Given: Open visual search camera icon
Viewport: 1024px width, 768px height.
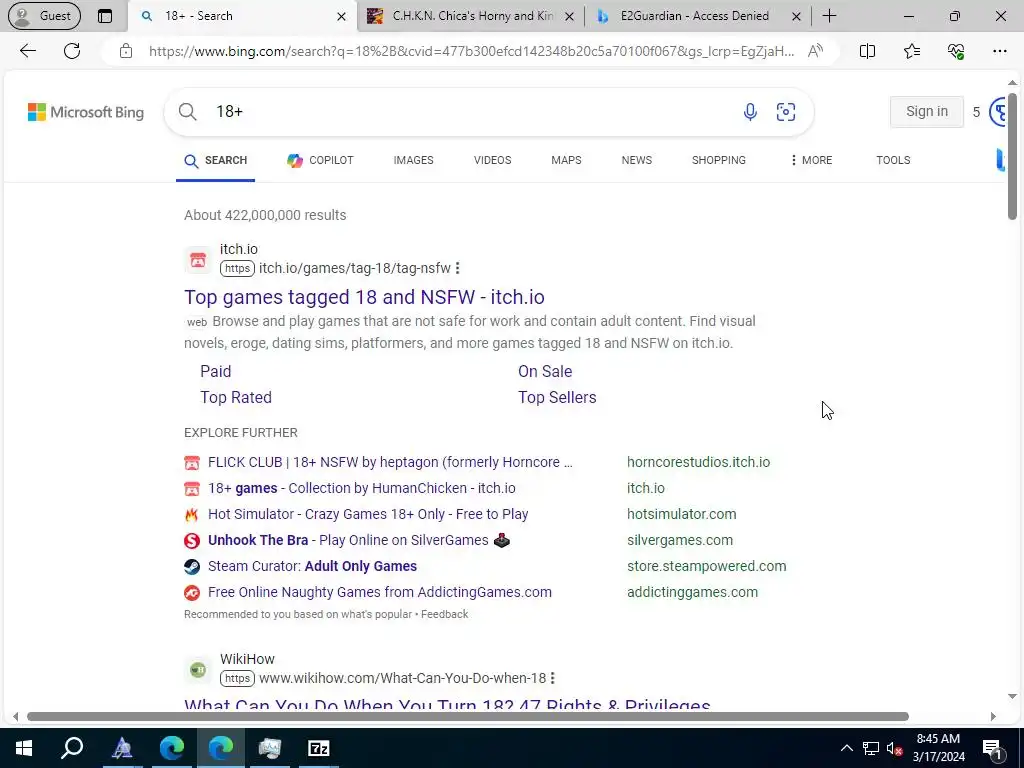Looking at the screenshot, I should coord(786,112).
